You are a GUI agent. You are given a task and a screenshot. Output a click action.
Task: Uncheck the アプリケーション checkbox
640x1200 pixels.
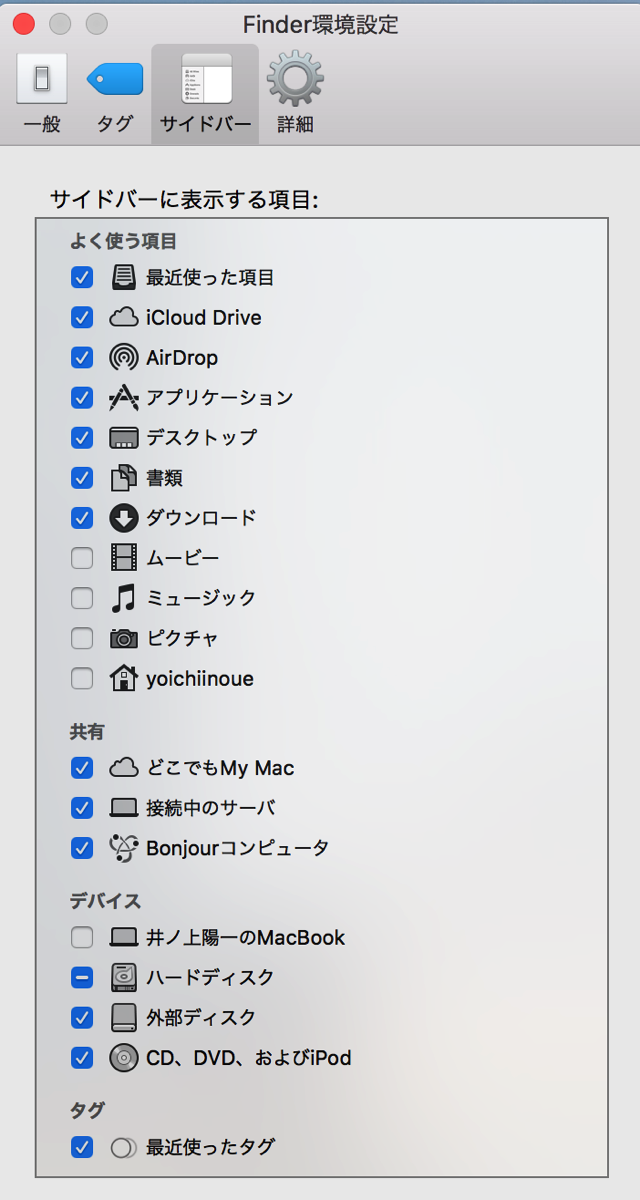pyautogui.click(x=82, y=397)
